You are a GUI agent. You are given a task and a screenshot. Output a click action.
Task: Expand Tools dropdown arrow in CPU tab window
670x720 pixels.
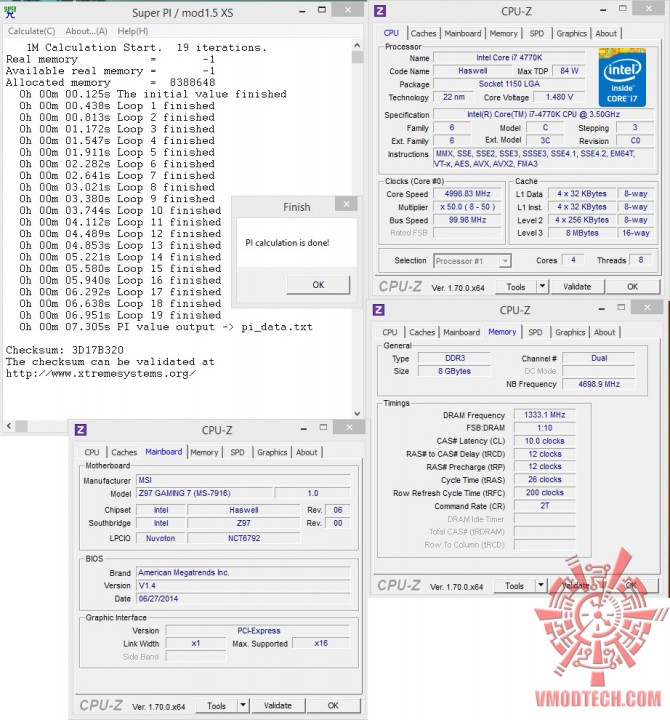pyautogui.click(x=542, y=287)
